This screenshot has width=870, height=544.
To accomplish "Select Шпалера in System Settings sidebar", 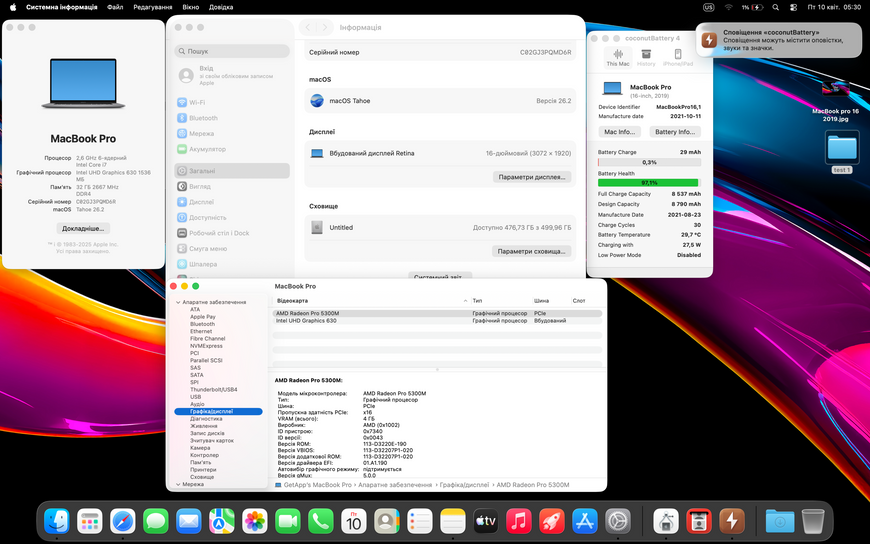I will [232, 264].
